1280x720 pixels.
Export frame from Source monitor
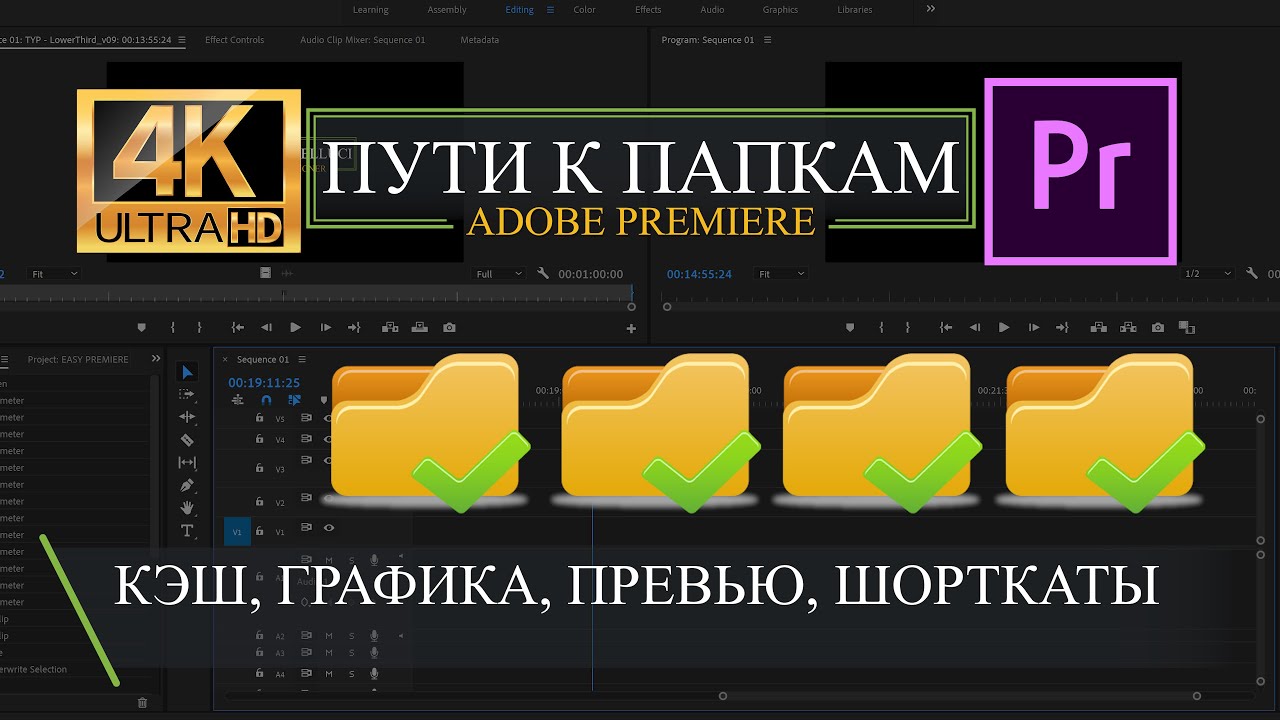coord(450,327)
